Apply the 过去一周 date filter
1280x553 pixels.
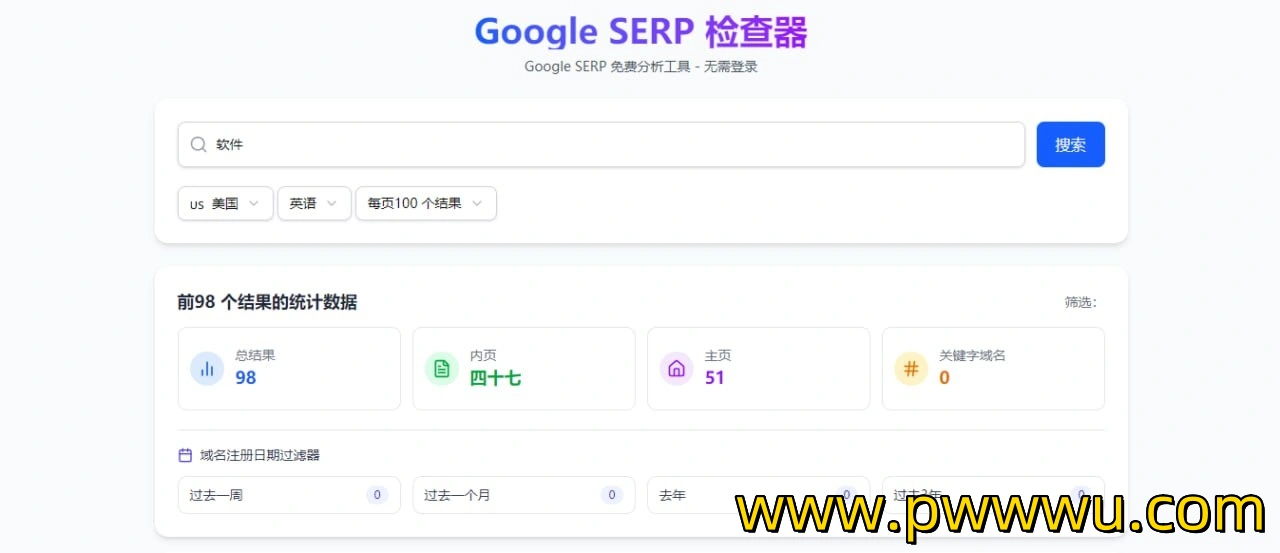[289, 495]
